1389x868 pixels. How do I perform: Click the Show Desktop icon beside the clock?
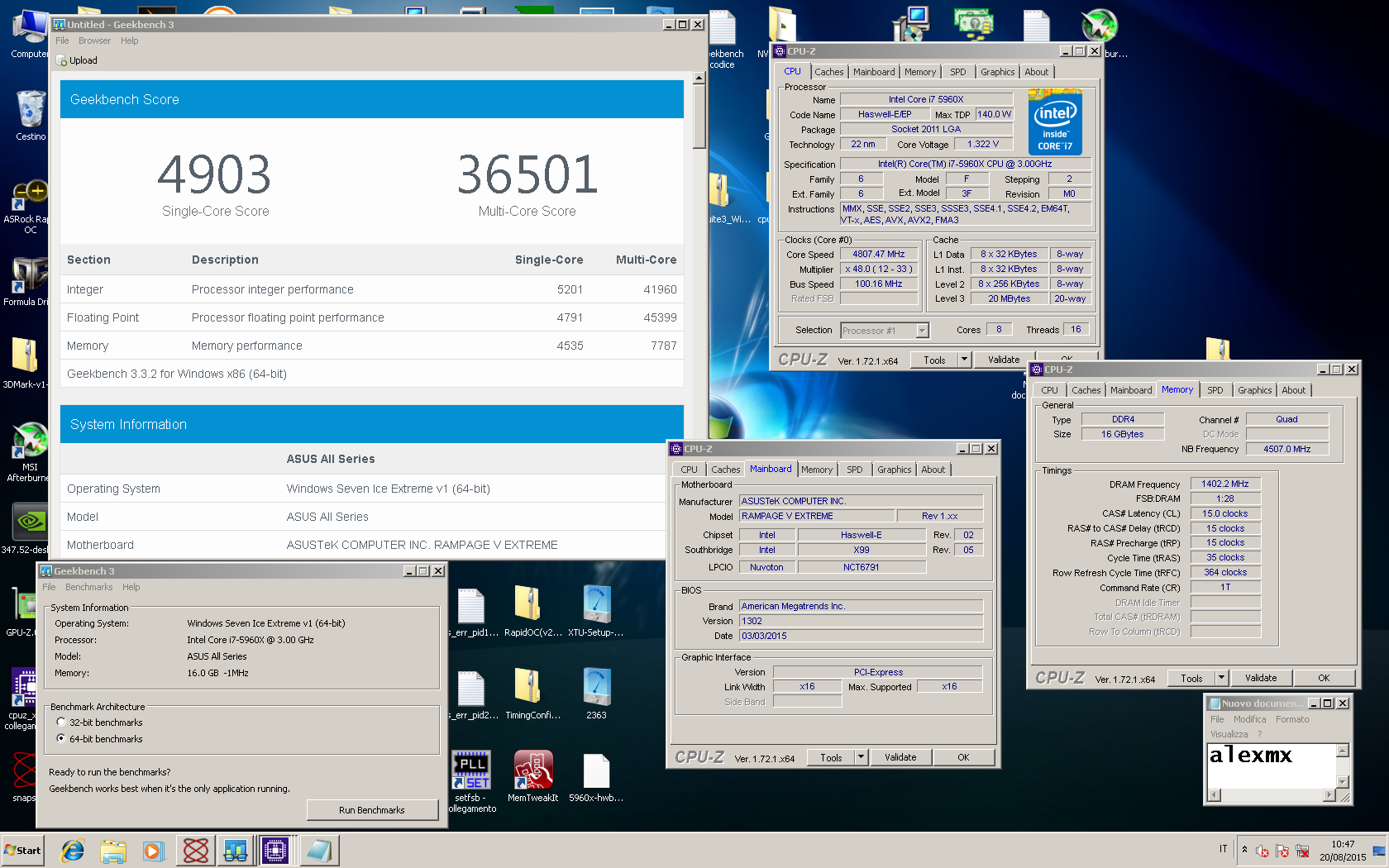pos(1378,851)
